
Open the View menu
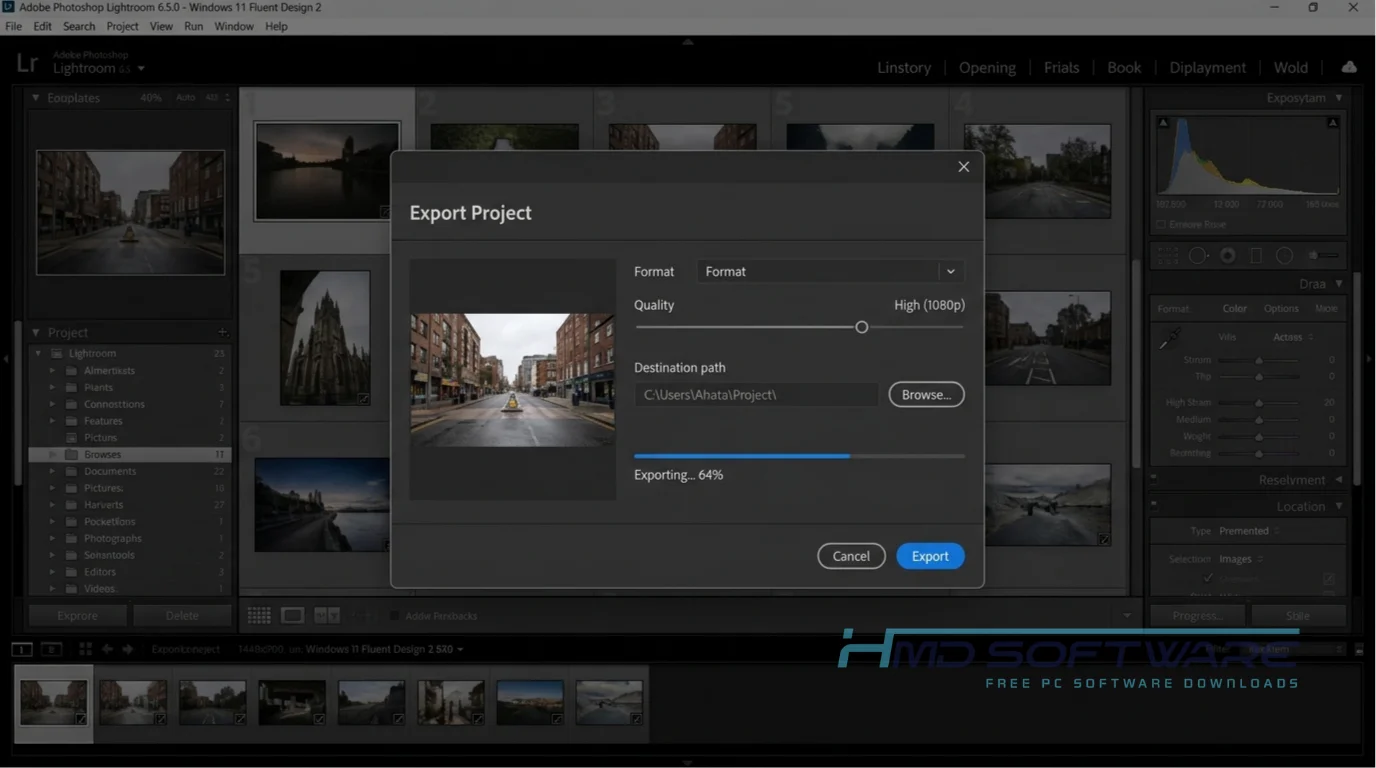pos(161,26)
